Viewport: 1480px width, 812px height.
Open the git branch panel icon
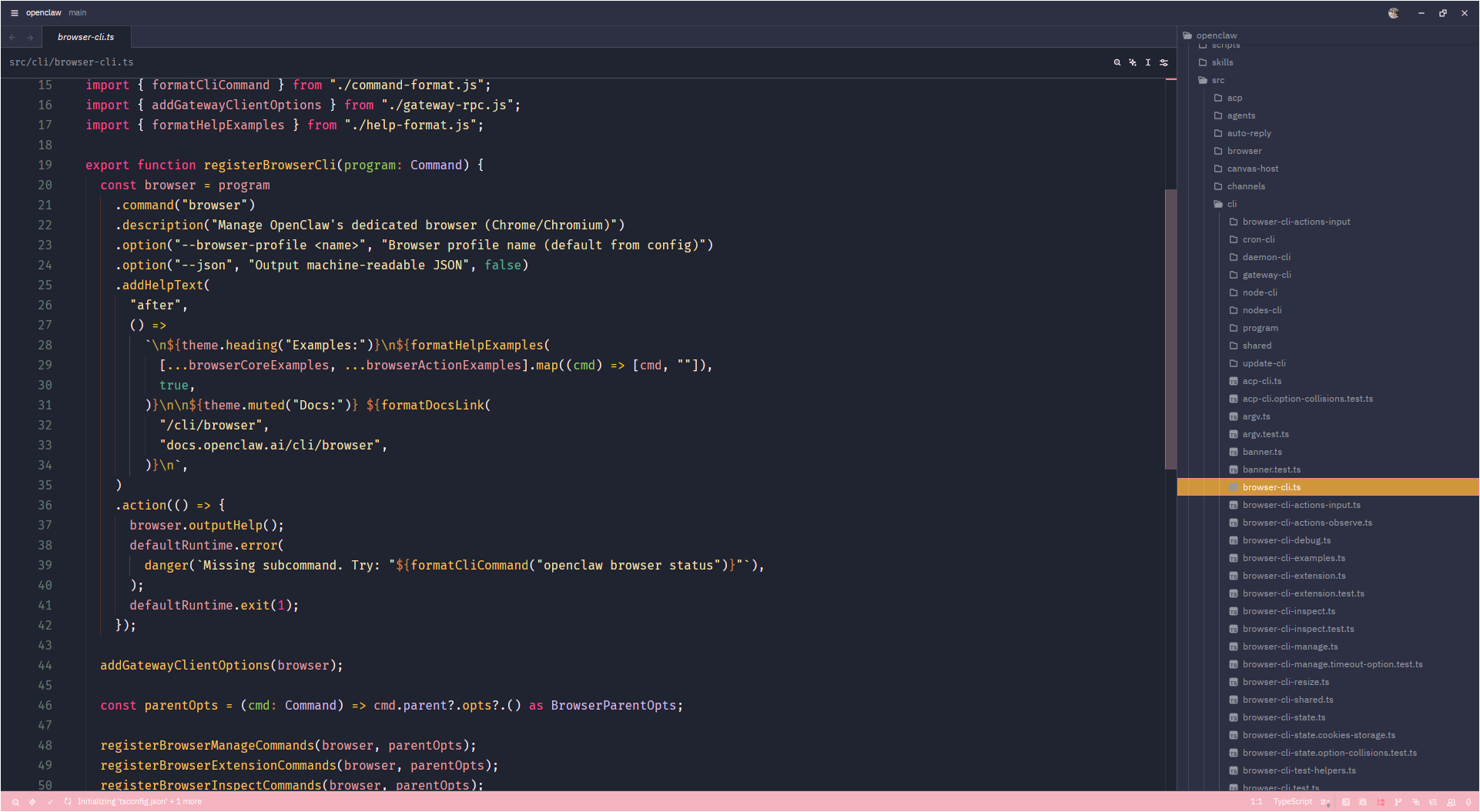pyautogui.click(x=1398, y=802)
